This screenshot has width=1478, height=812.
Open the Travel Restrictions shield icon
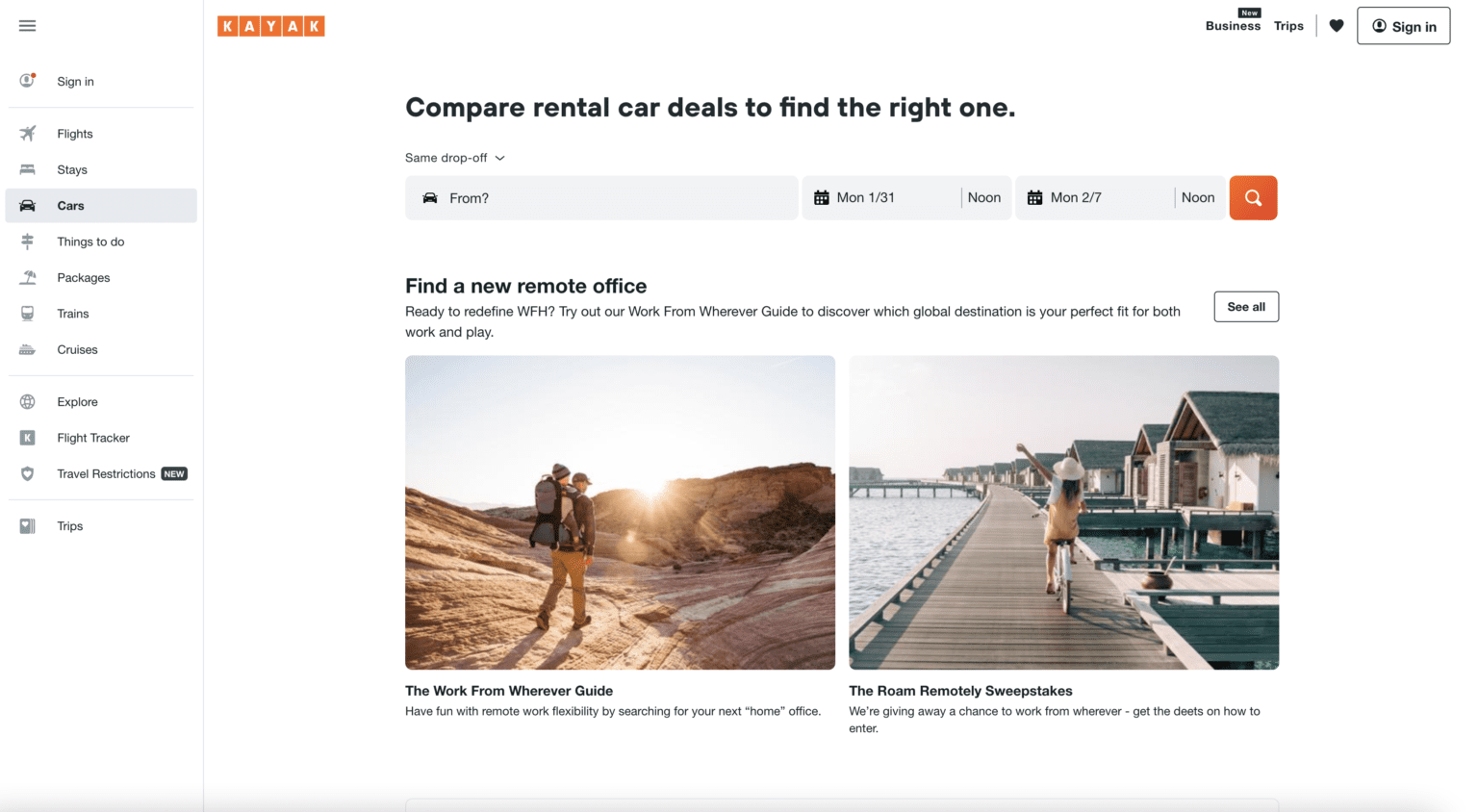(x=28, y=473)
